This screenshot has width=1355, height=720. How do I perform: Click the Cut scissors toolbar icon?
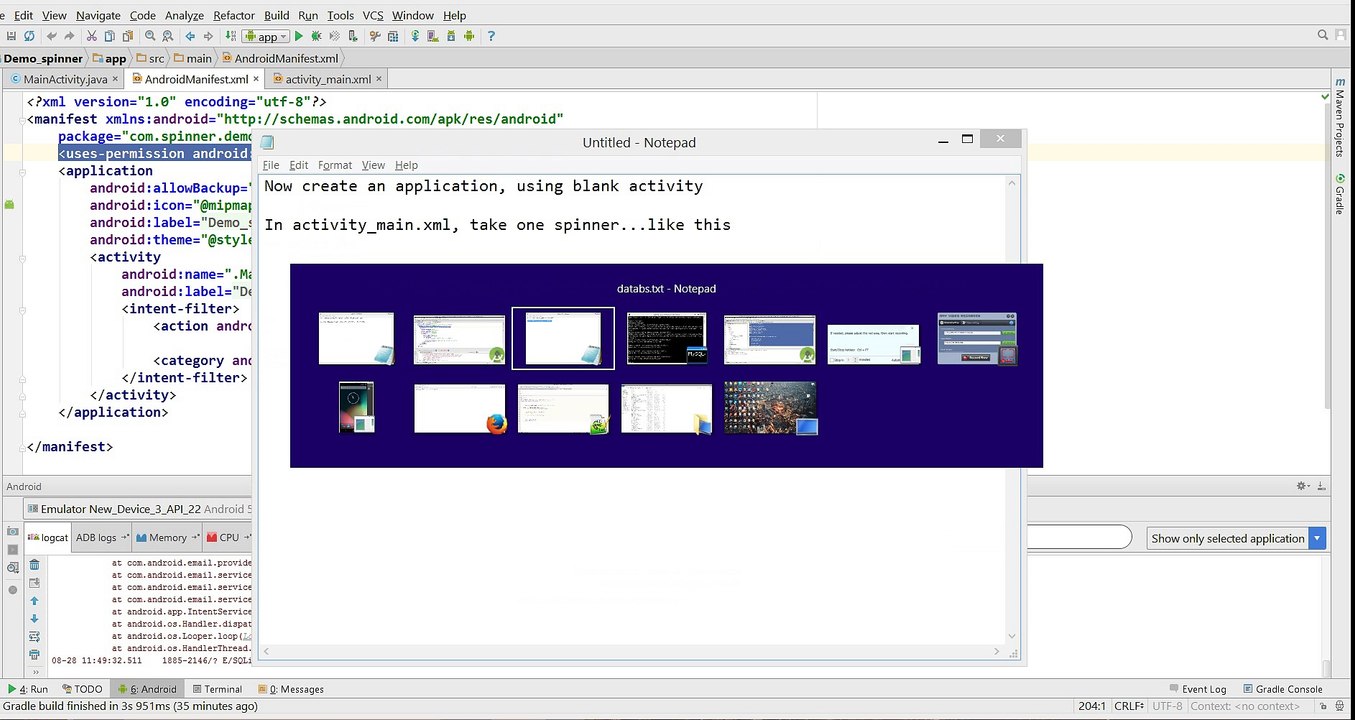(92, 36)
